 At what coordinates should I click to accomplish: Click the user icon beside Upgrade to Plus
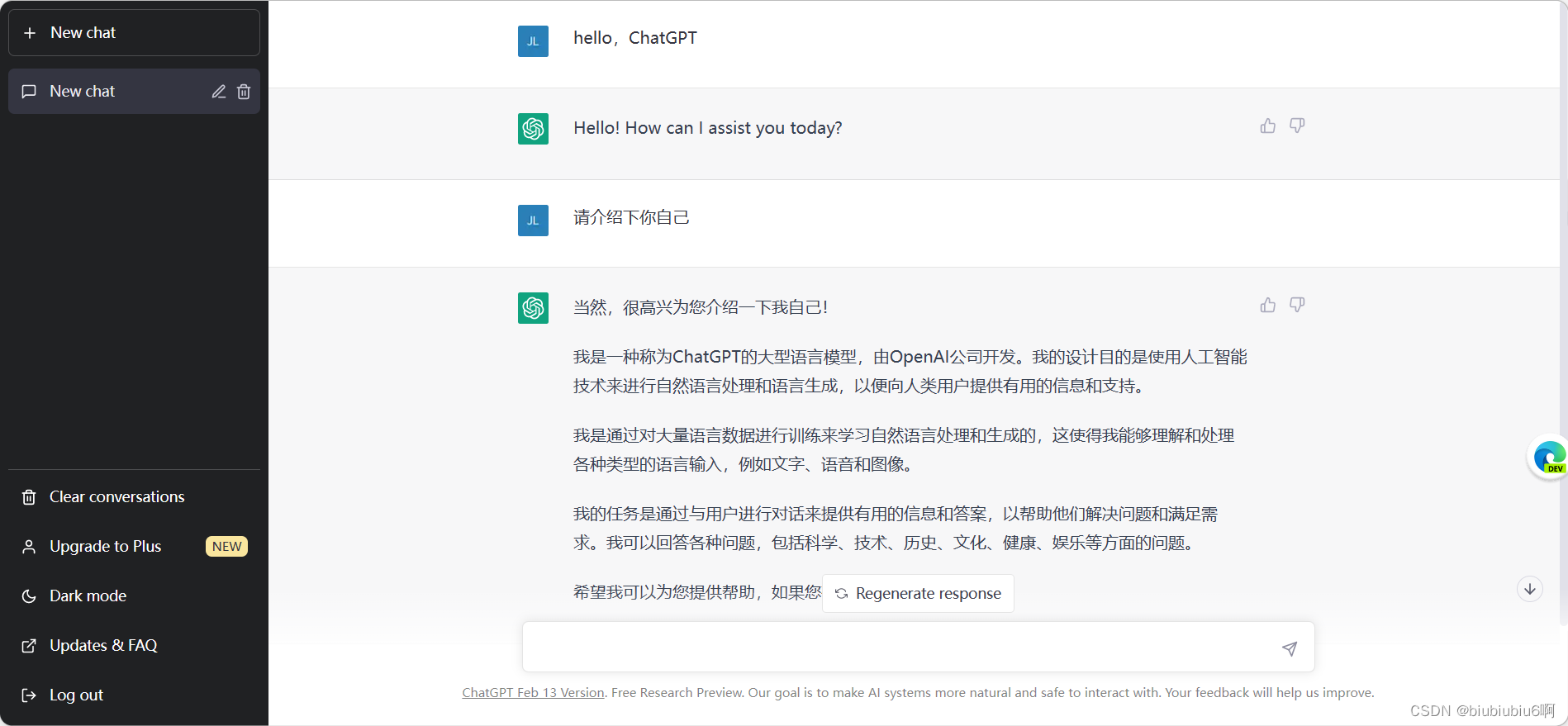click(29, 547)
